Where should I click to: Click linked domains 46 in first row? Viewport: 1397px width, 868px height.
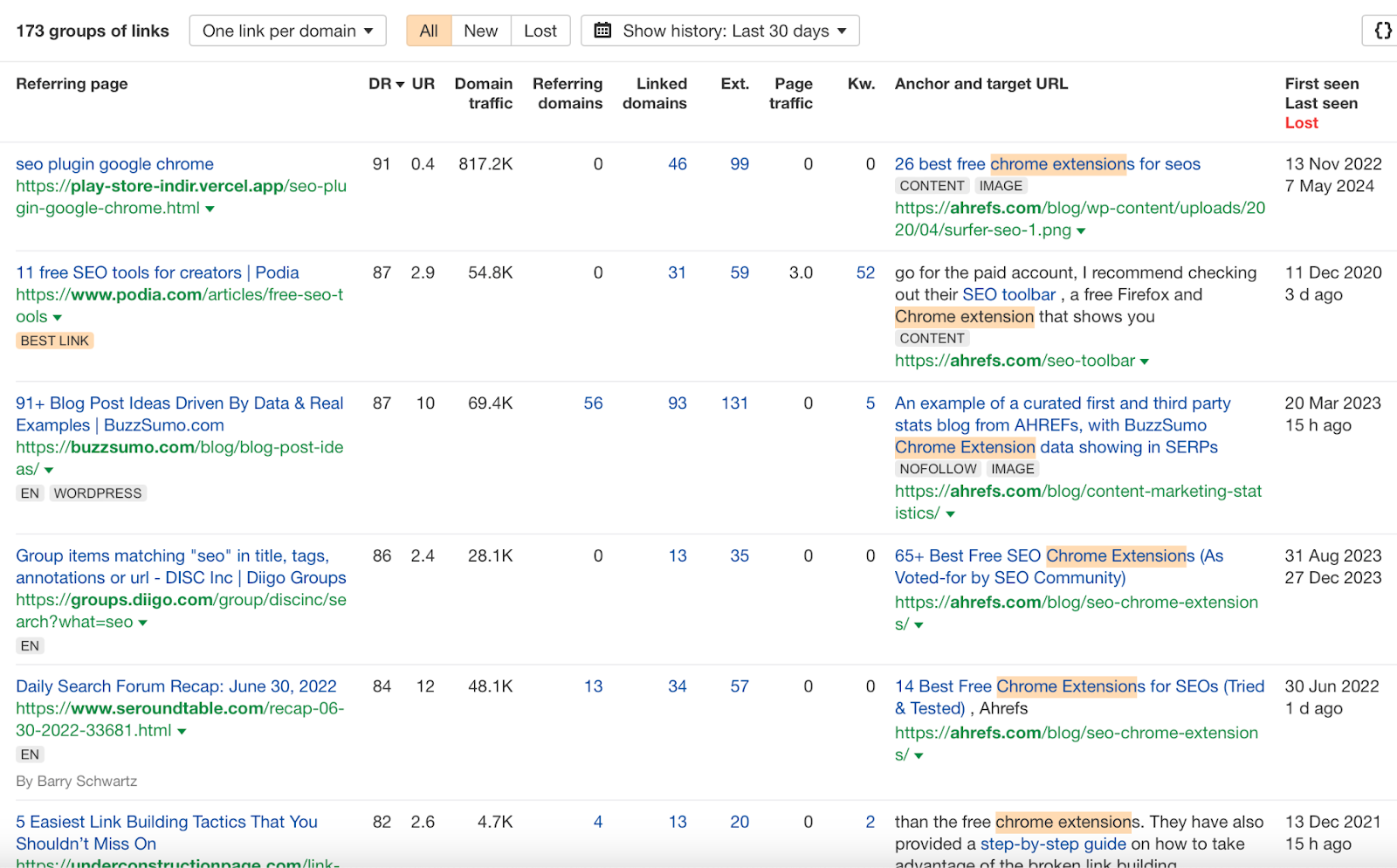point(678,164)
